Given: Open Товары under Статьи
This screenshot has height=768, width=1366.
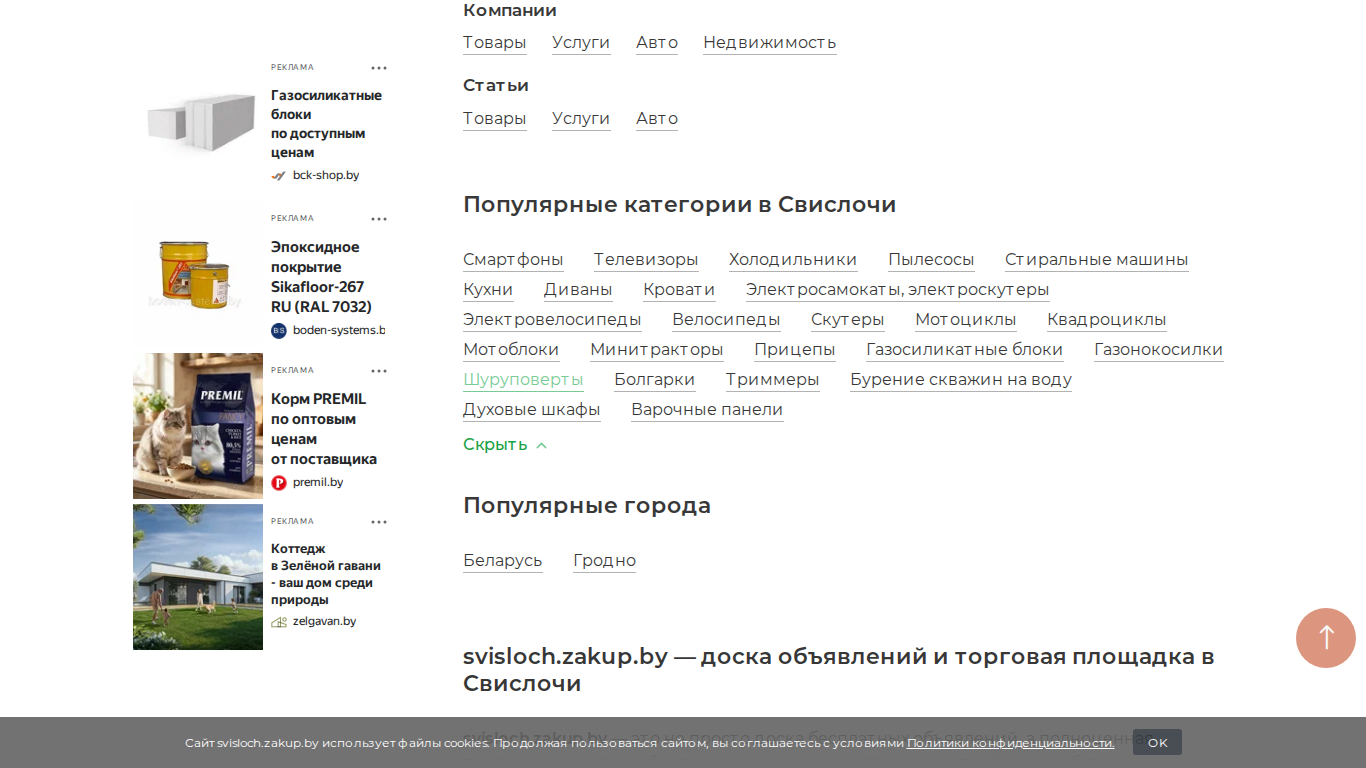Looking at the screenshot, I should point(494,119).
